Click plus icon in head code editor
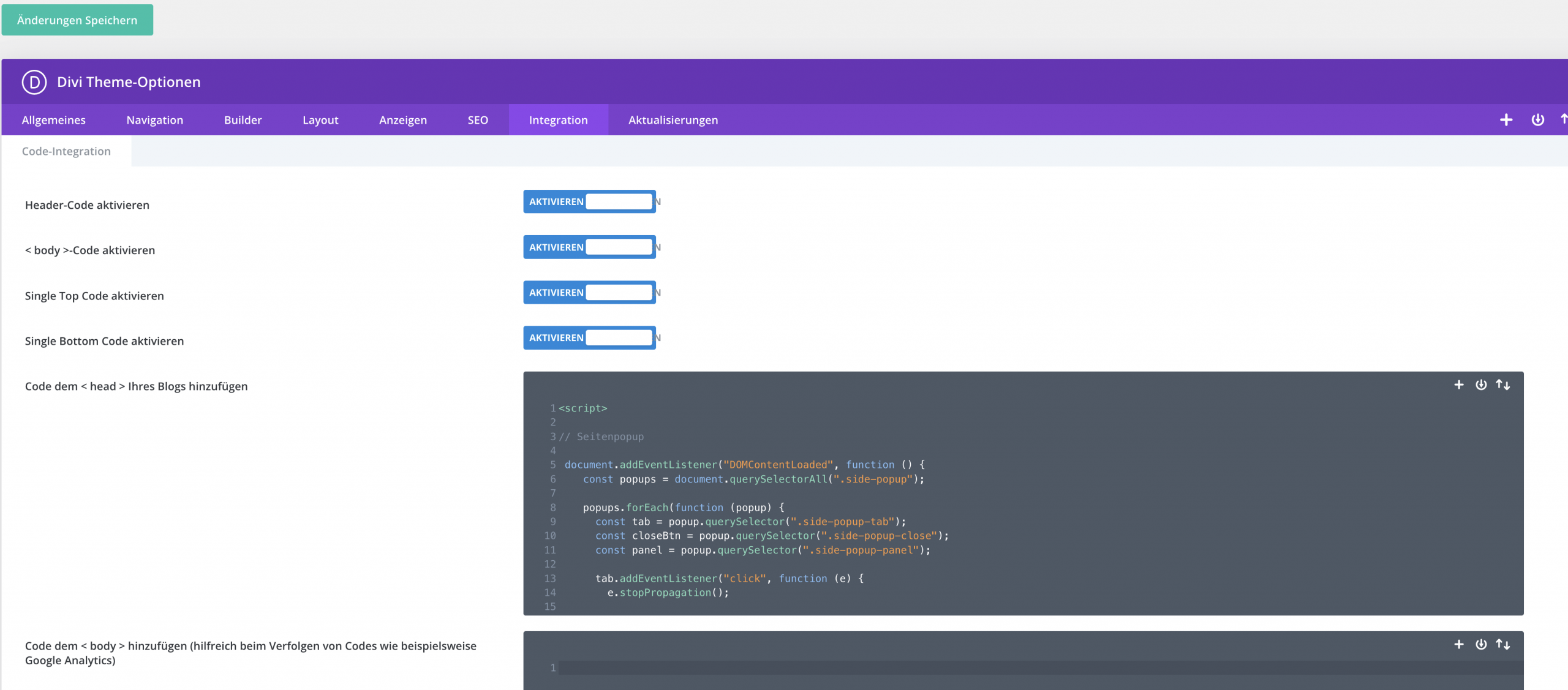This screenshot has width=1568, height=690. pos(1459,384)
